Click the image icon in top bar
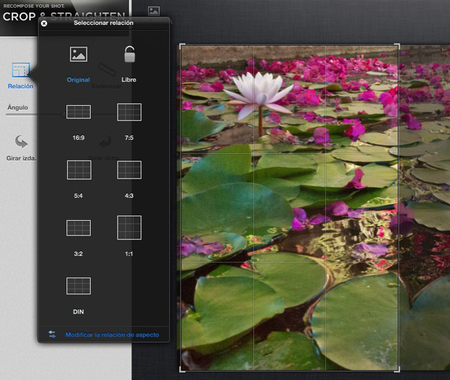450x380 pixels. [154, 11]
